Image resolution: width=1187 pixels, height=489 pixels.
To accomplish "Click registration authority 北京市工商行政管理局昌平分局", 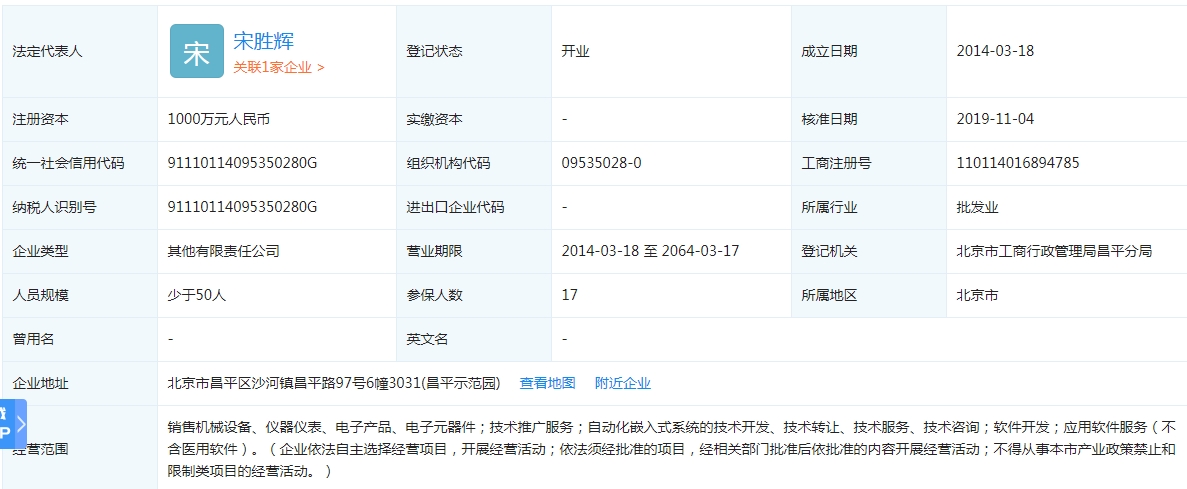I will (x=1054, y=251).
